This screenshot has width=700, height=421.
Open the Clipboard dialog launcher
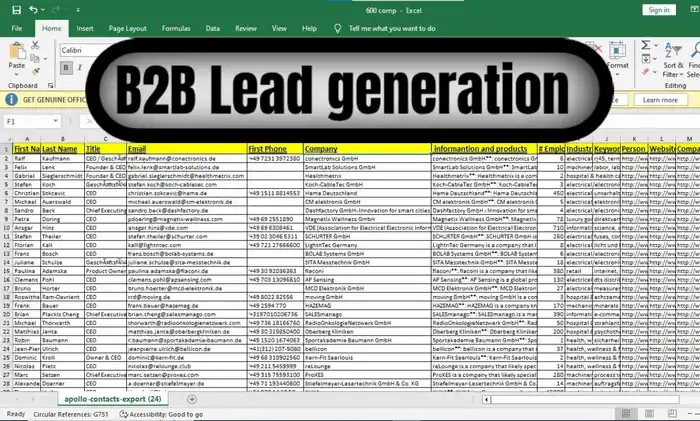pos(50,85)
